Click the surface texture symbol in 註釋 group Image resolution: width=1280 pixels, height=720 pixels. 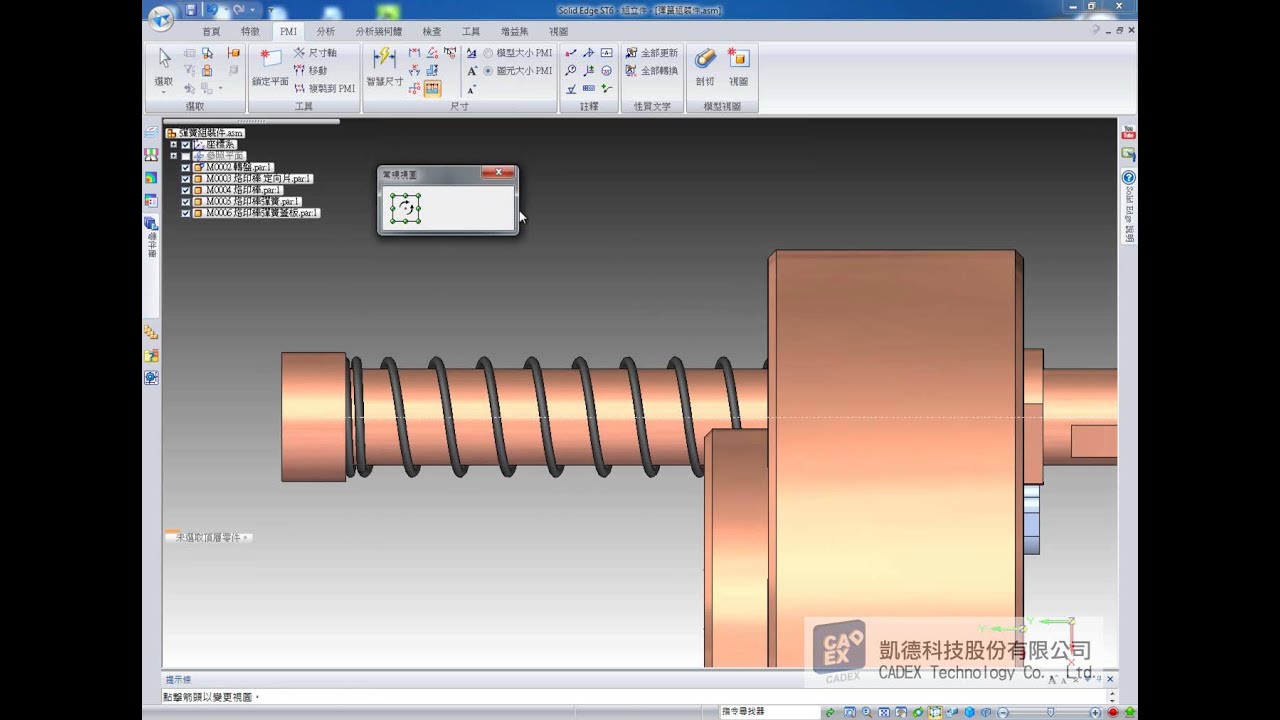(x=570, y=89)
